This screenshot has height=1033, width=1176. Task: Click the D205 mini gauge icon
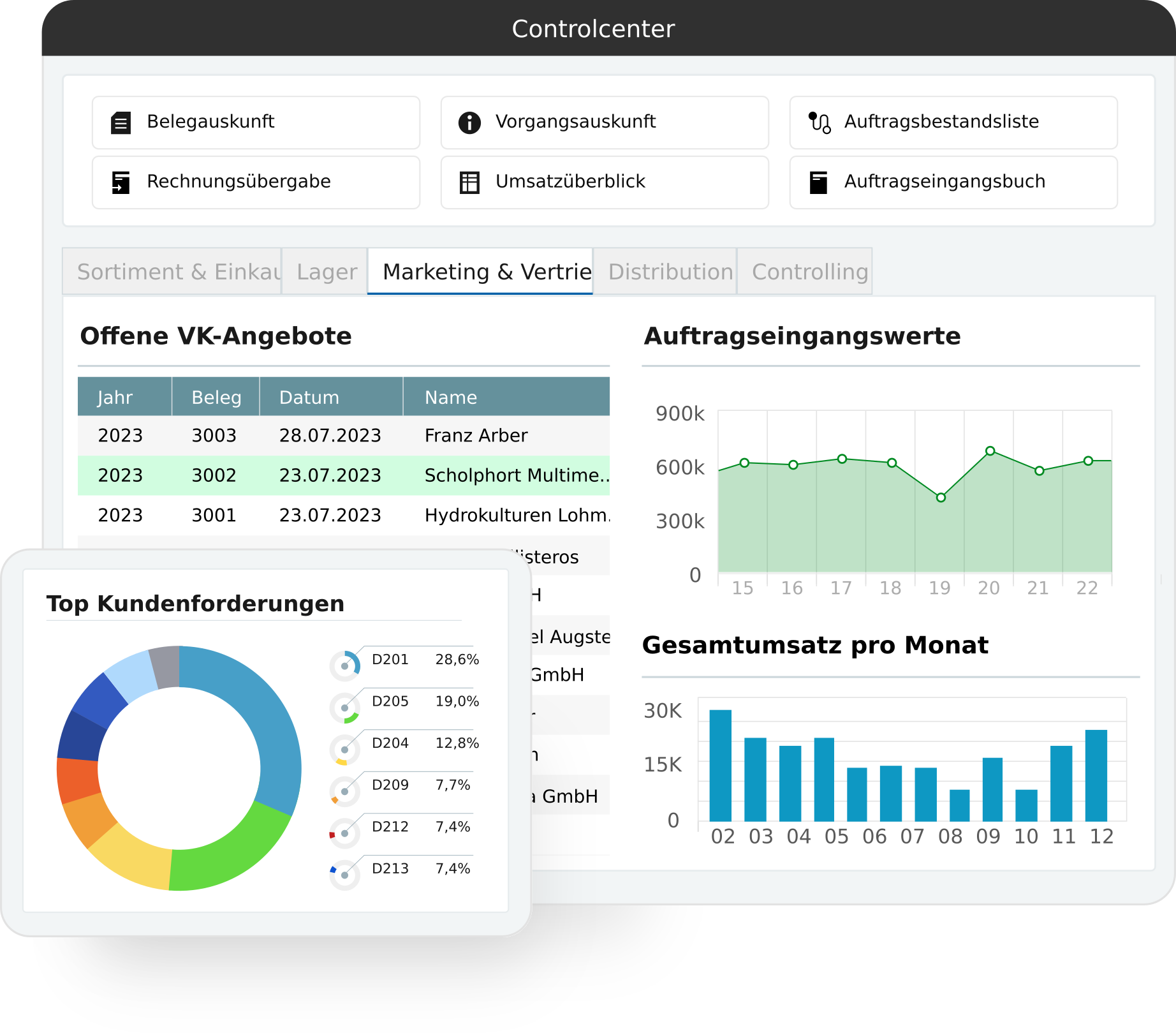(345, 708)
